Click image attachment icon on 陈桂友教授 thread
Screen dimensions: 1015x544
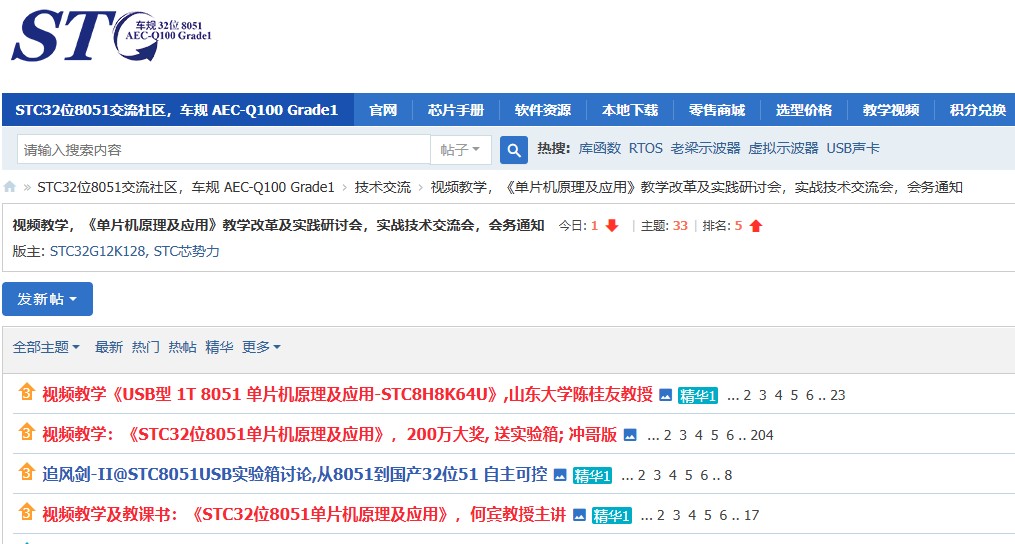pos(665,395)
